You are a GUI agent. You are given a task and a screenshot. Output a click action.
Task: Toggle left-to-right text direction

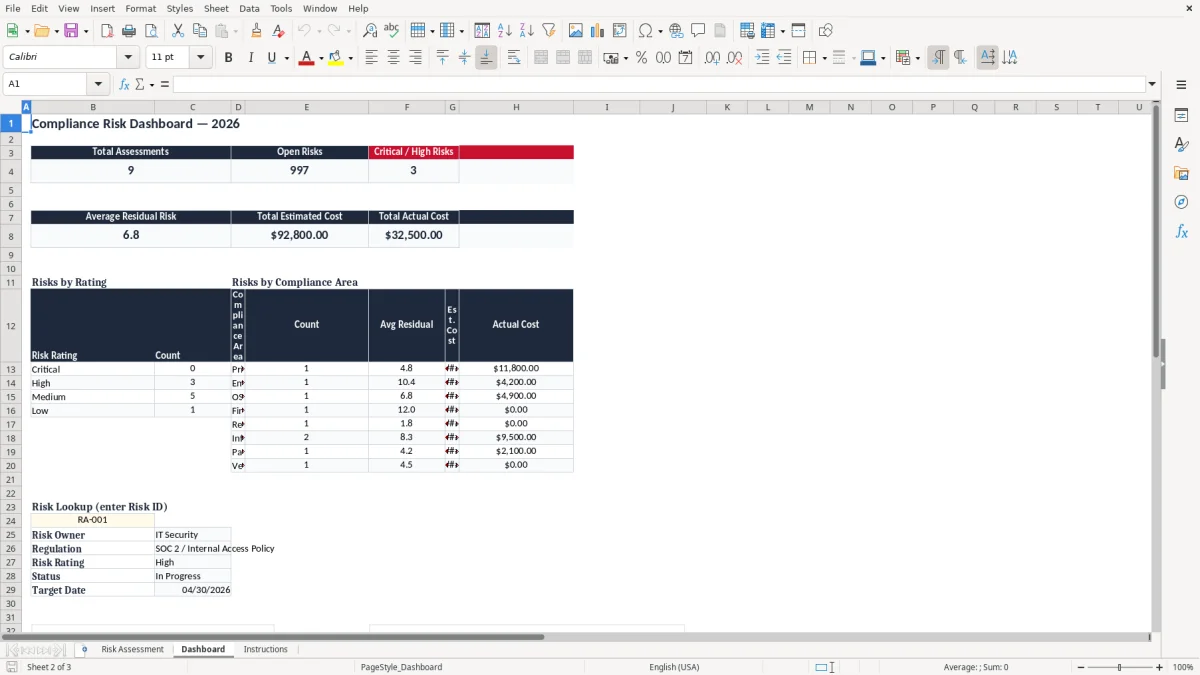point(938,58)
